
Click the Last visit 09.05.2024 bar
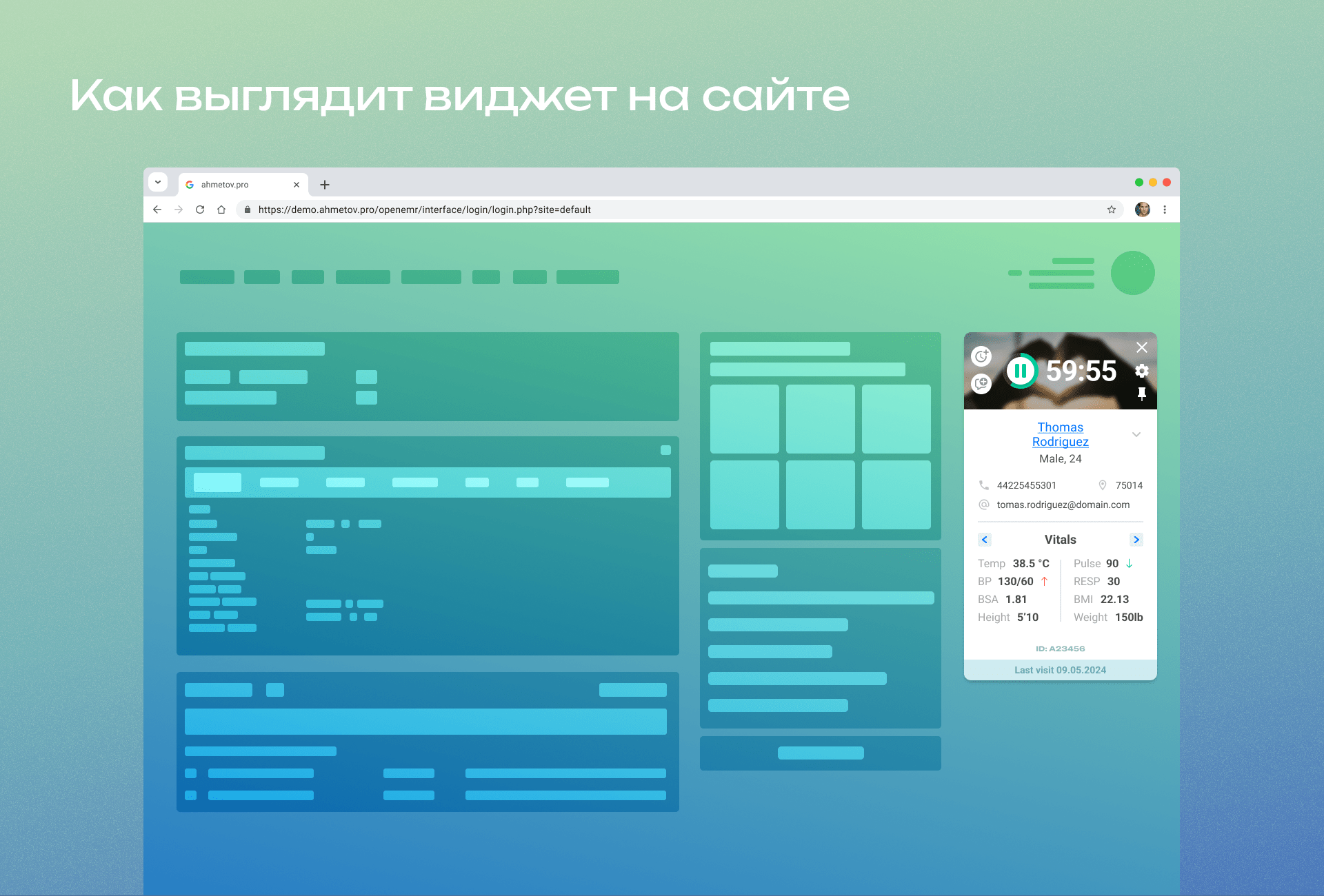point(1061,670)
